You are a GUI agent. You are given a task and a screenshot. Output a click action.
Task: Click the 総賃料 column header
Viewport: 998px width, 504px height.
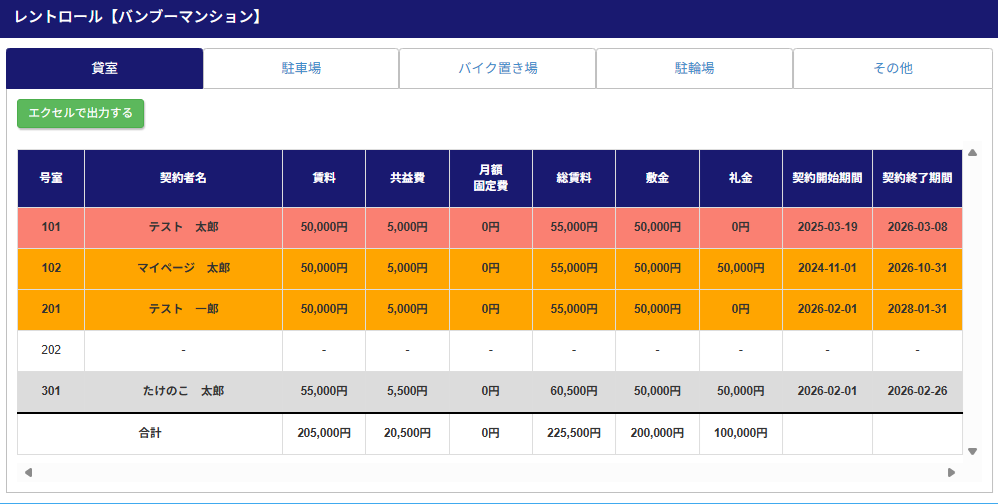(574, 178)
